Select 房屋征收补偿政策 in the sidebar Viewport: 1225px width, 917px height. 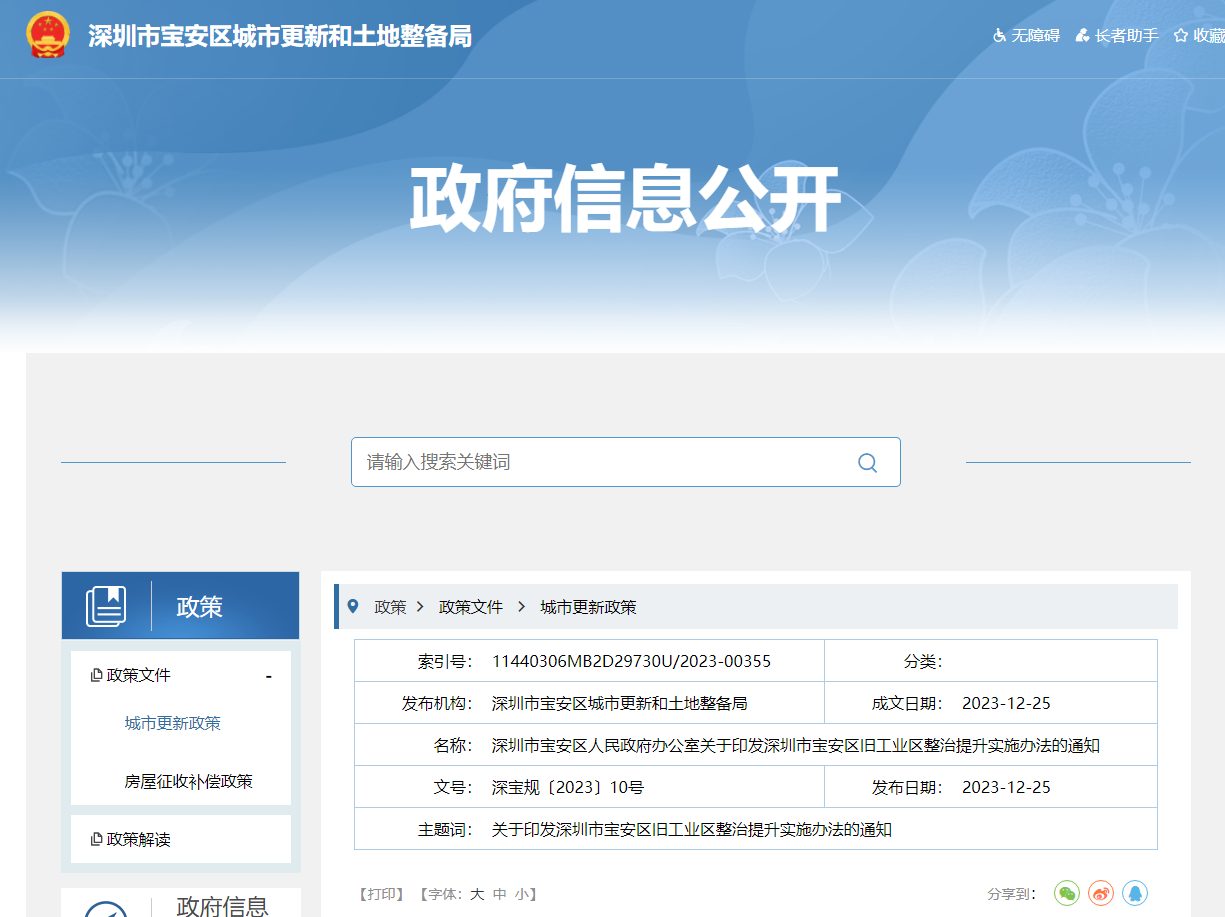click(x=188, y=781)
